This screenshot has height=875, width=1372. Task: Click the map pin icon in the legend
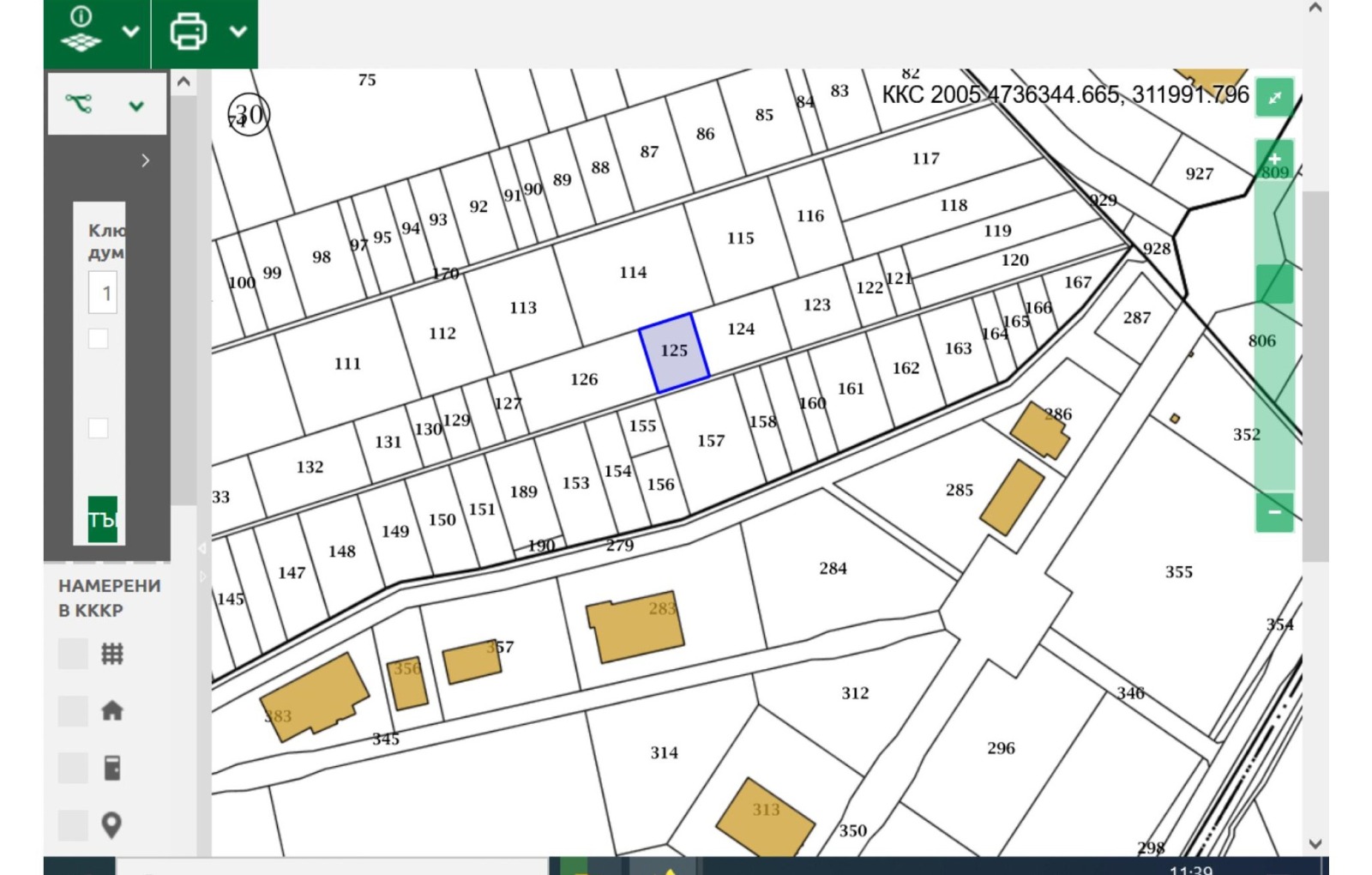point(111,825)
